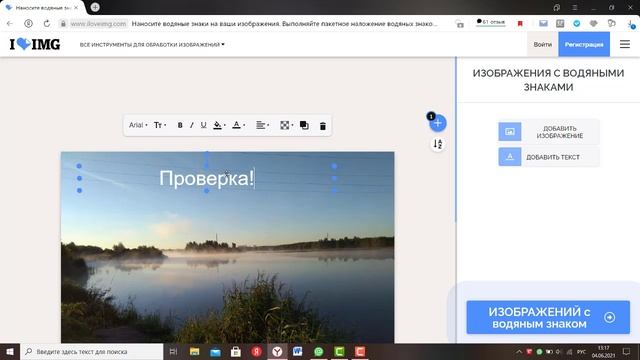Toggle underline formatting for the watermark text
Viewport: 640px width, 360px height.
click(x=203, y=125)
